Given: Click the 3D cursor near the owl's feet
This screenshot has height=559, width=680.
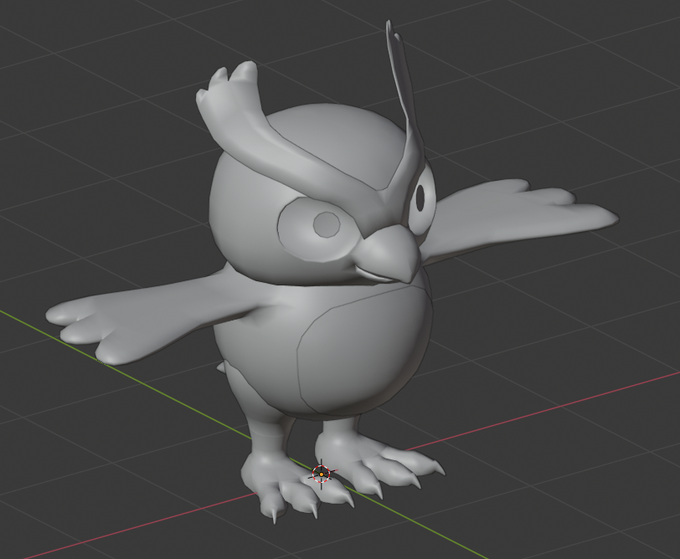Looking at the screenshot, I should [321, 474].
